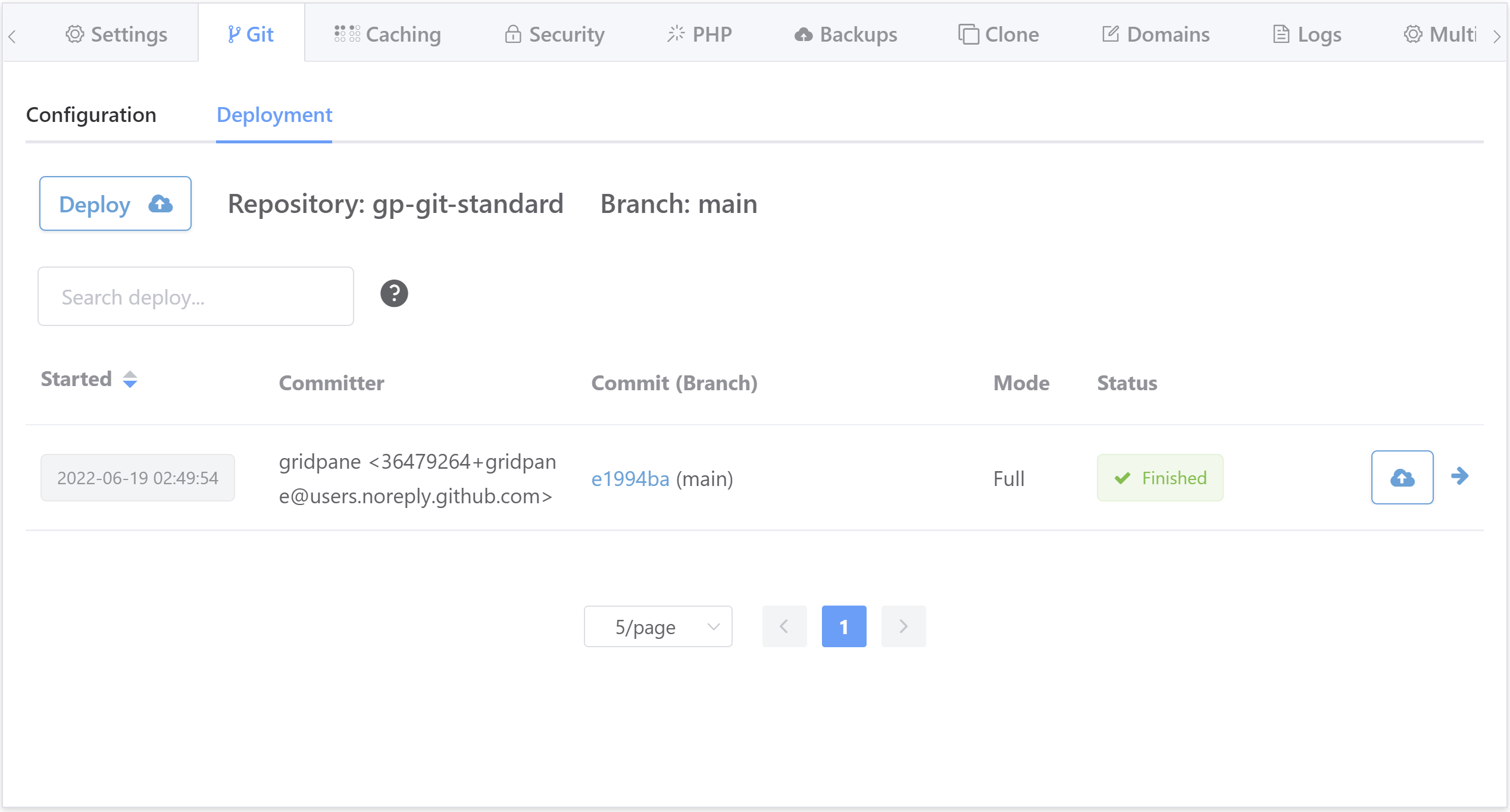
Task: Toggle the Started column sort arrows
Action: pos(130,379)
